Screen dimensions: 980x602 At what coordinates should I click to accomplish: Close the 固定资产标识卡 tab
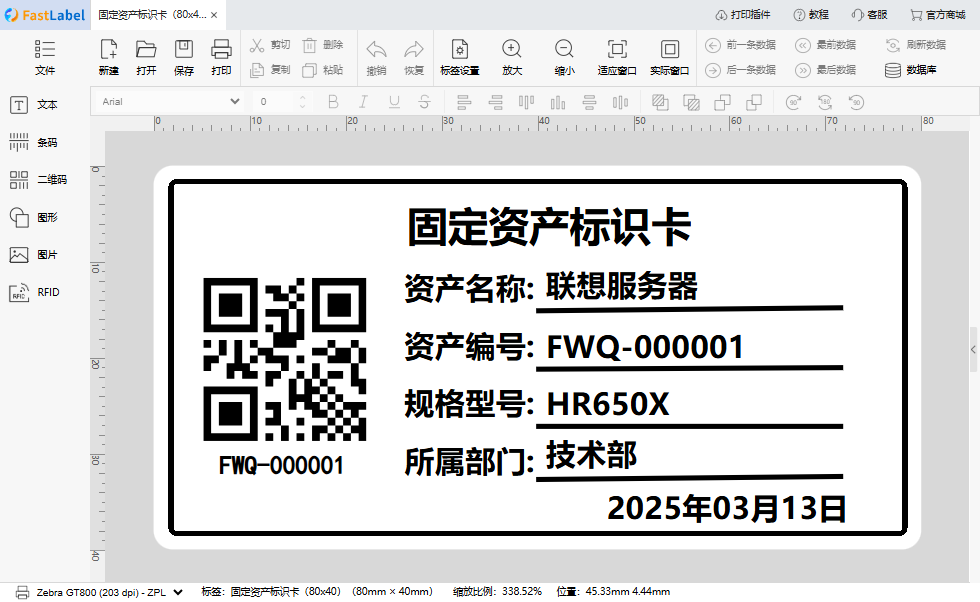coord(214,15)
